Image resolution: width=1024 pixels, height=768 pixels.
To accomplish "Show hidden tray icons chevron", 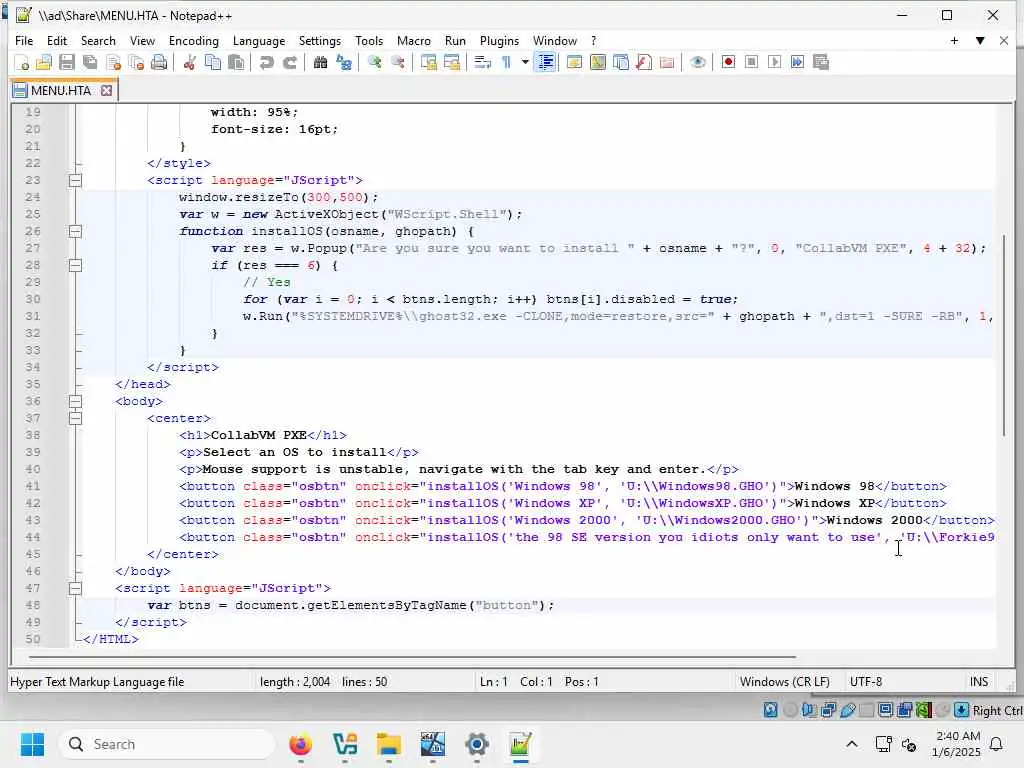I will 852,744.
